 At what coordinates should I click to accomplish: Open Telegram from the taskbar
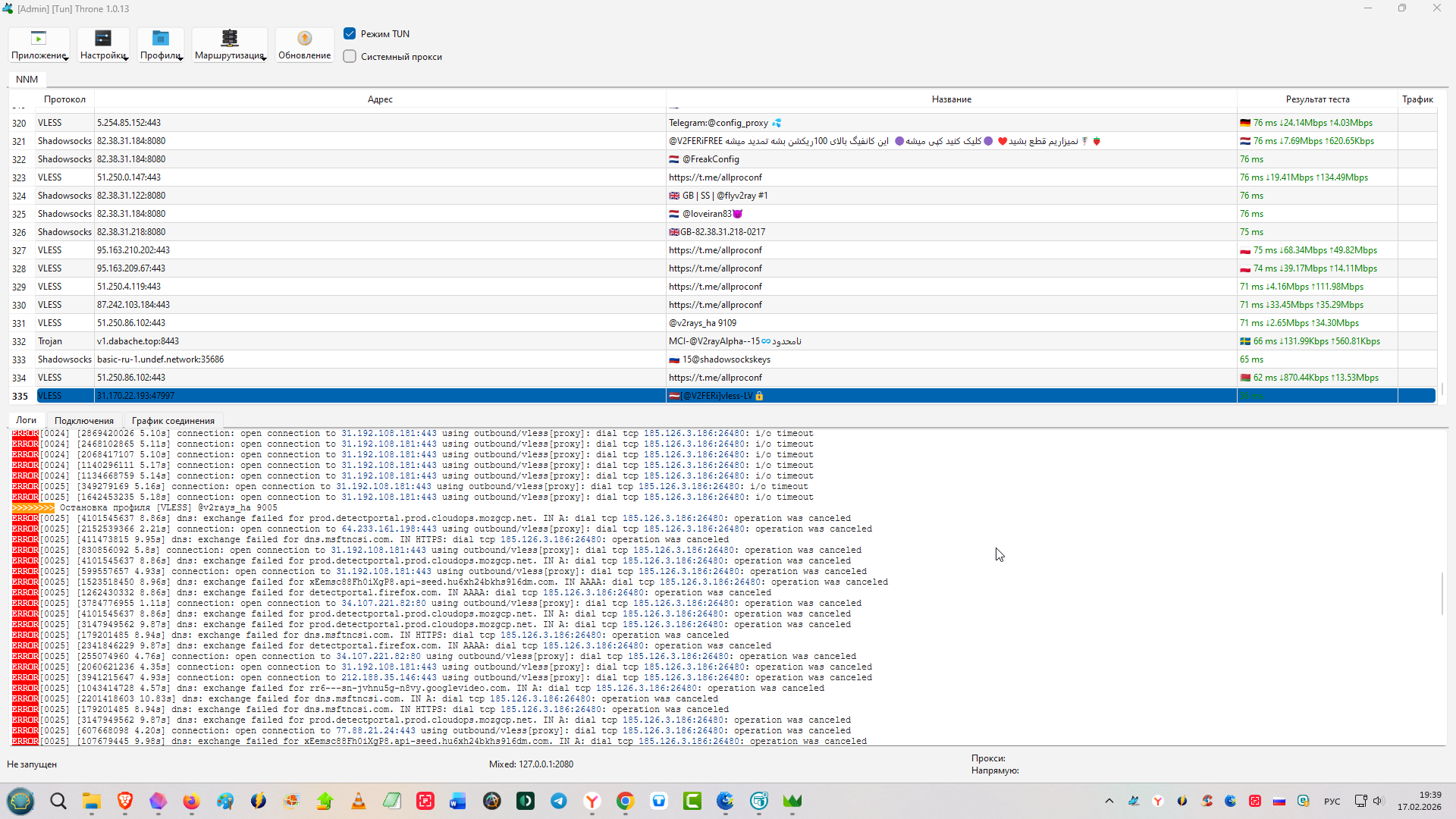pyautogui.click(x=559, y=801)
